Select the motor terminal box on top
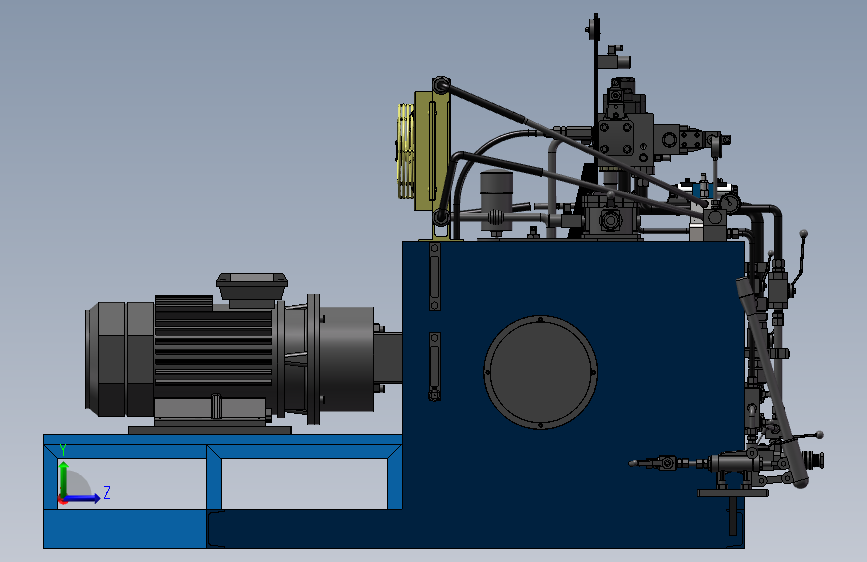 (x=252, y=290)
